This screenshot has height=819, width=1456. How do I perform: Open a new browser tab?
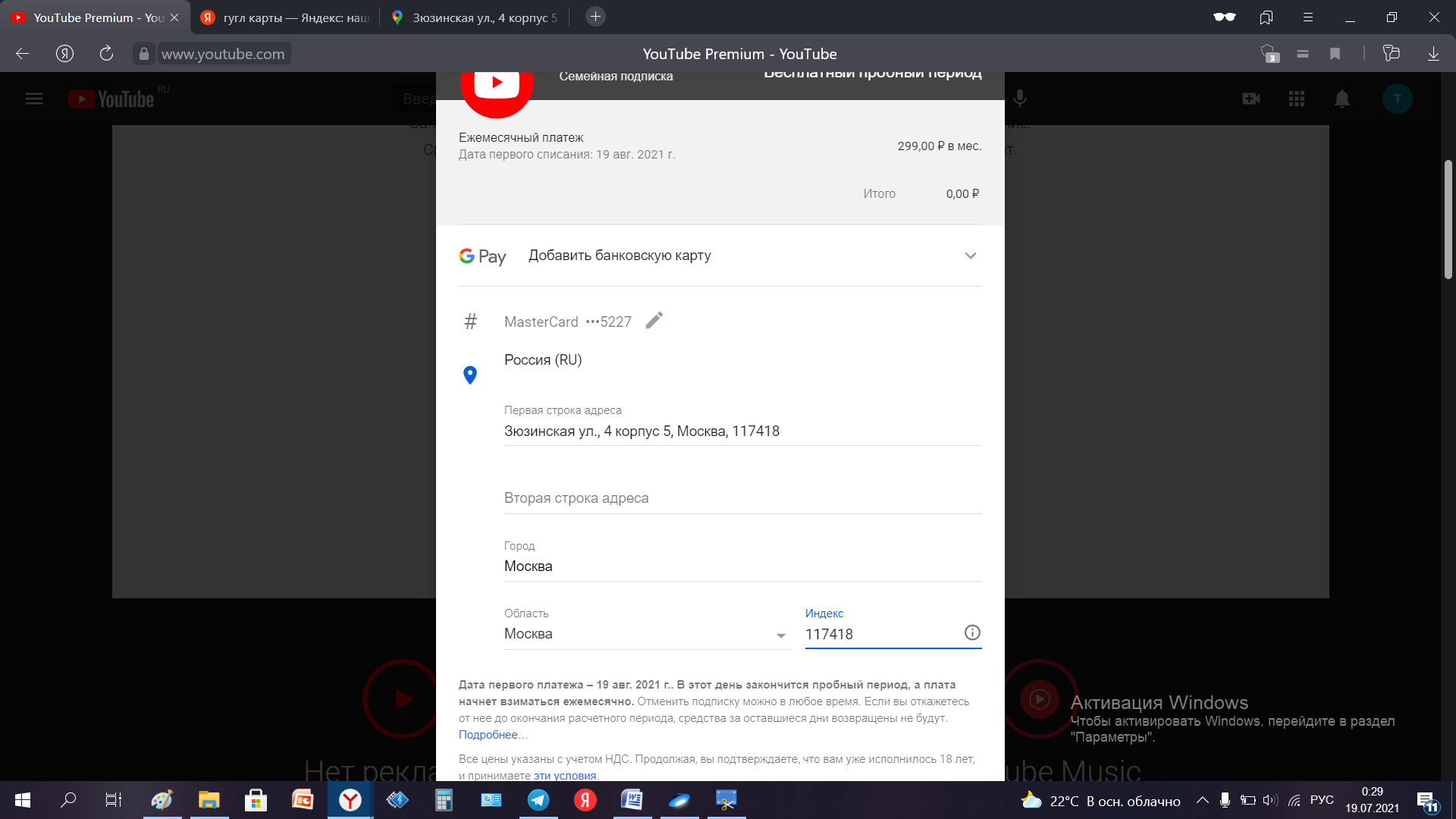point(595,17)
